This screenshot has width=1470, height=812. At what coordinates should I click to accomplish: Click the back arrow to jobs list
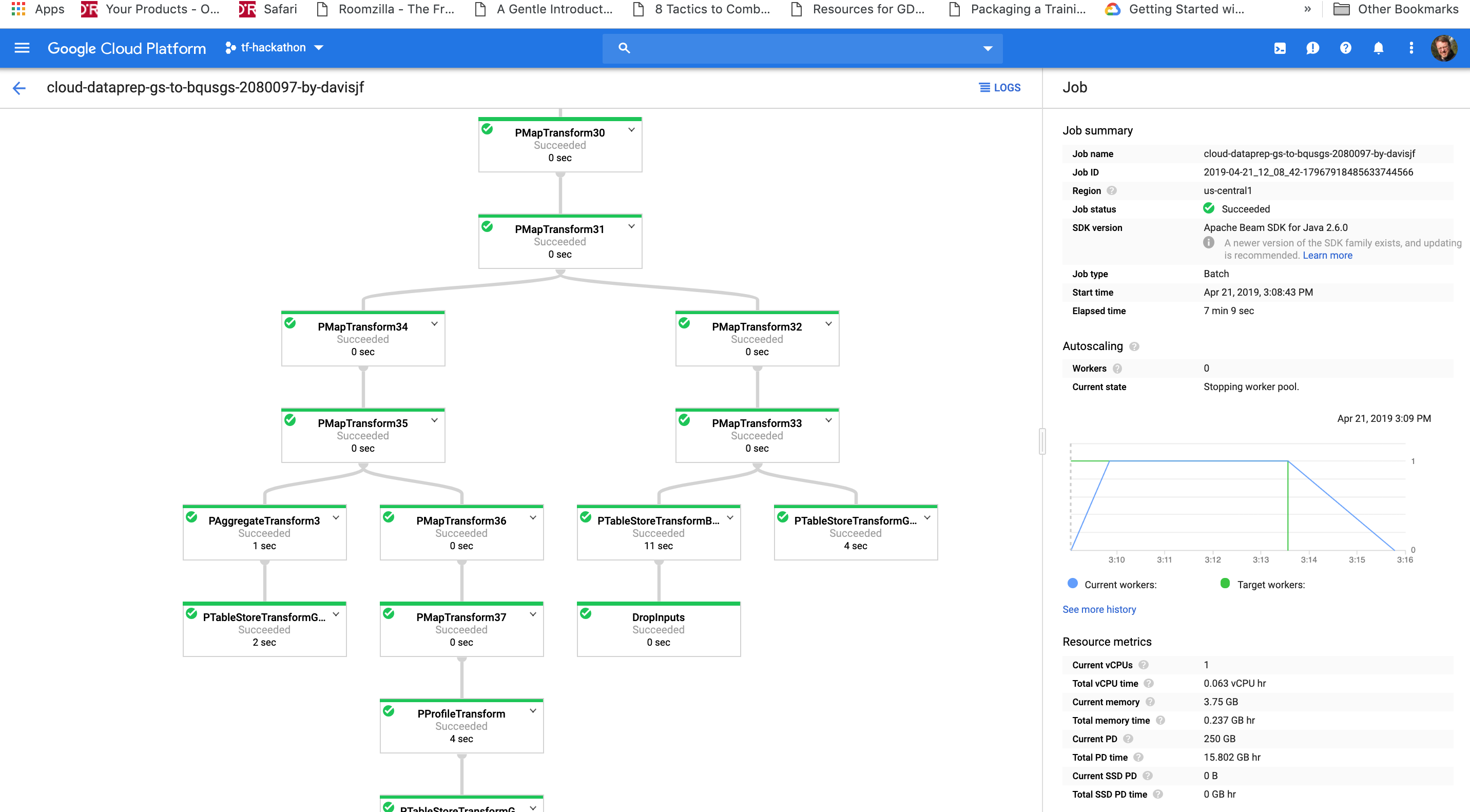click(20, 88)
